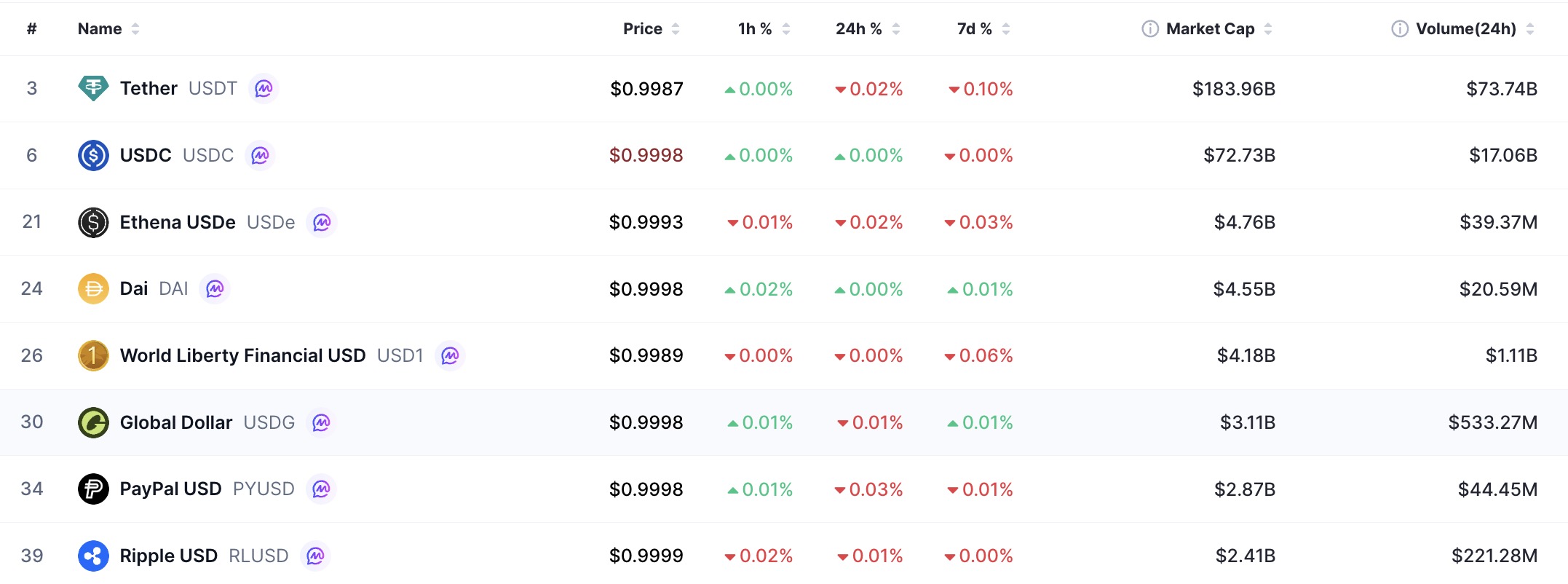Click the Dai coin logo icon
The height and width of the screenshot is (584, 1568).
click(93, 289)
